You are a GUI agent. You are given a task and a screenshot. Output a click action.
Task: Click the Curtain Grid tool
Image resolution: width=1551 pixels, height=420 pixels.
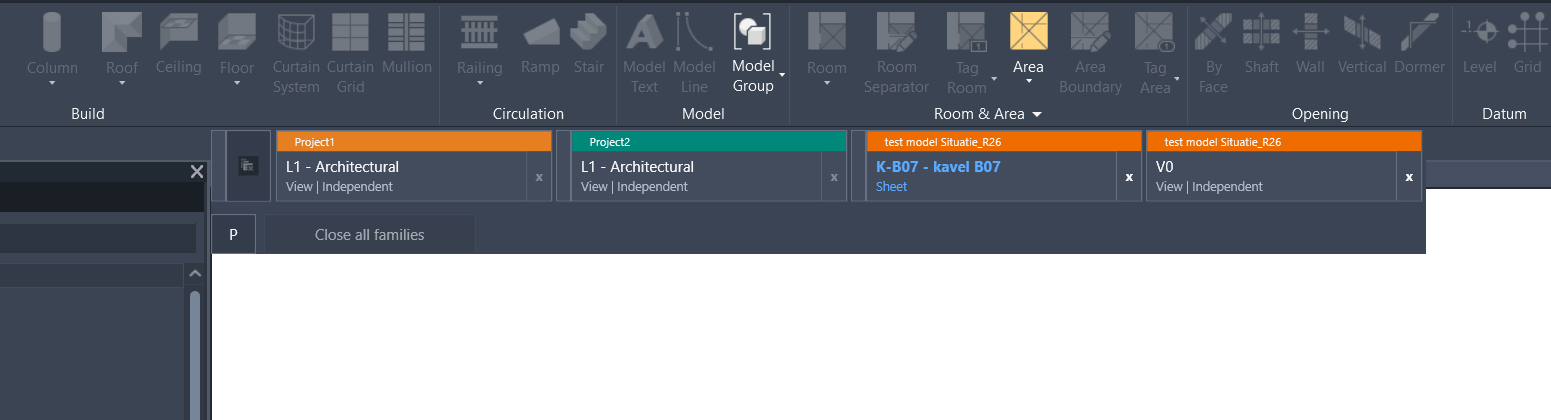point(350,33)
